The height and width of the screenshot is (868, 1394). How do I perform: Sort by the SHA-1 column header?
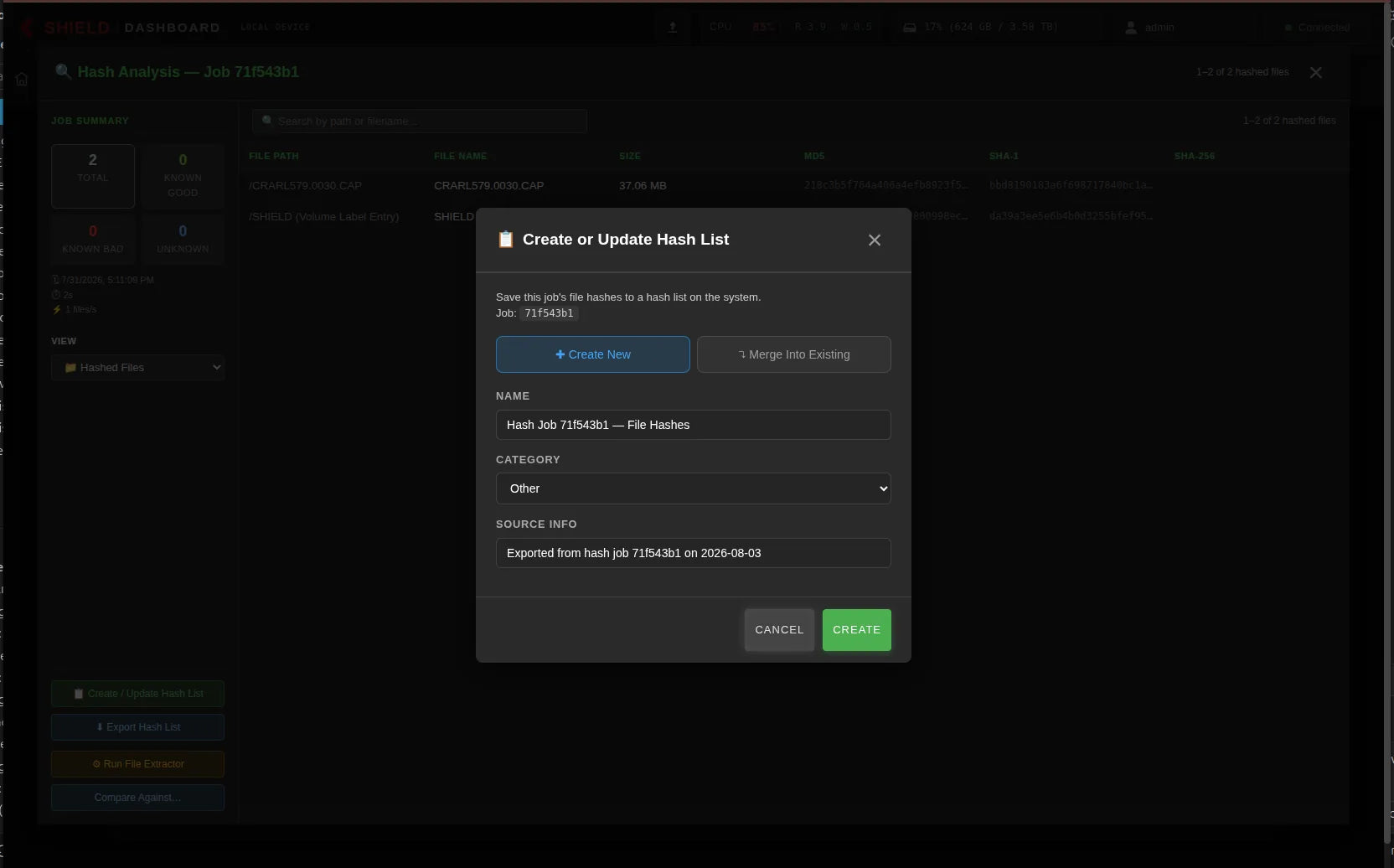point(1004,157)
